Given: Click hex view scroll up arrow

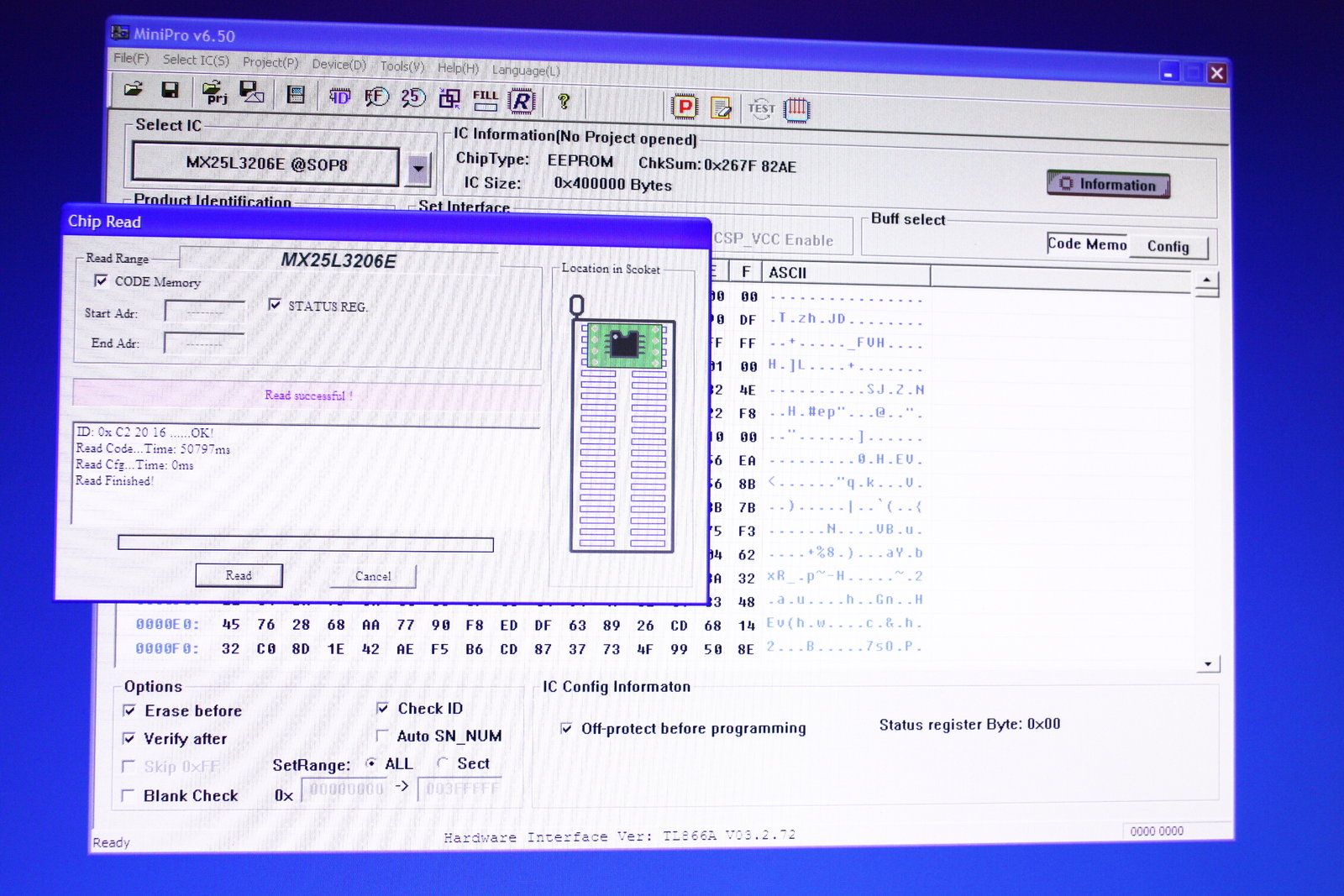Looking at the screenshot, I should (1207, 280).
